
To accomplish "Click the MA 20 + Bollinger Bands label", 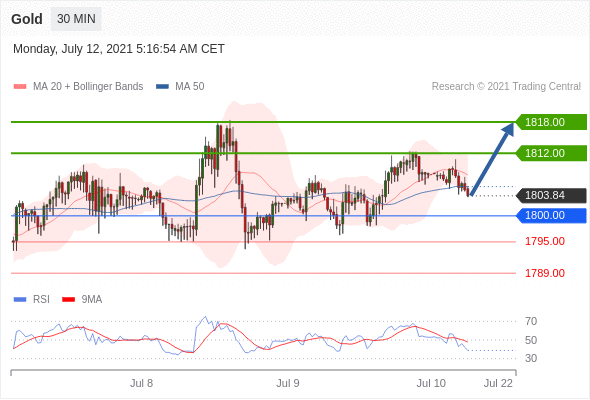I will [88, 87].
